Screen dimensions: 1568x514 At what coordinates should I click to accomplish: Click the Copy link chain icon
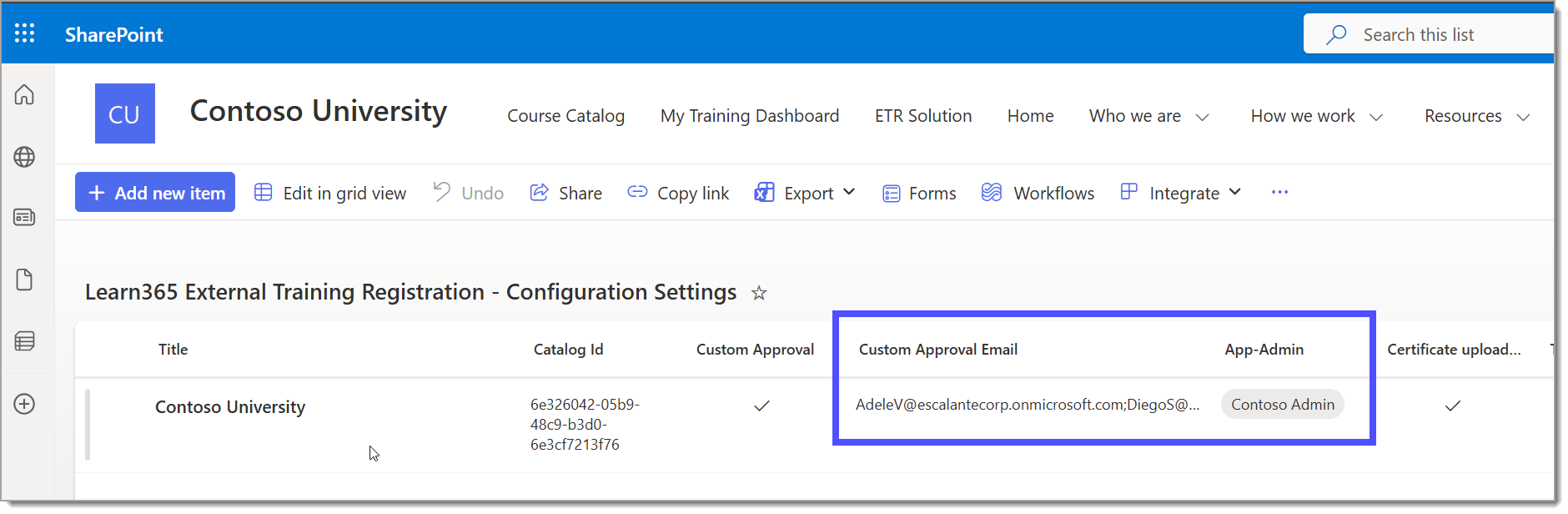point(637,192)
